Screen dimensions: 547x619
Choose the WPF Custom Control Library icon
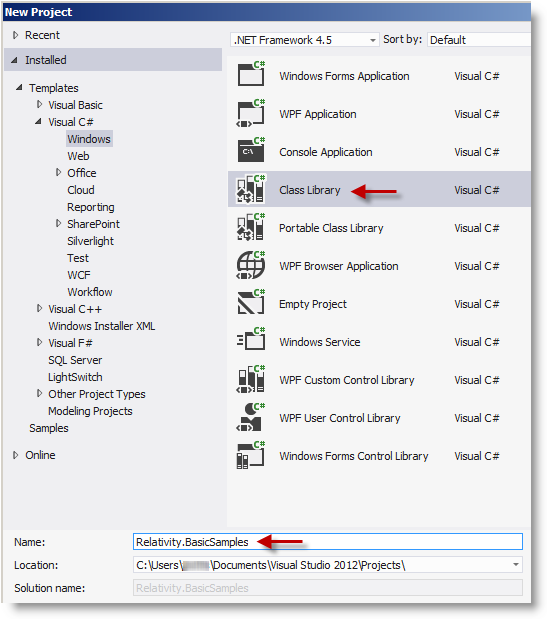(x=251, y=379)
